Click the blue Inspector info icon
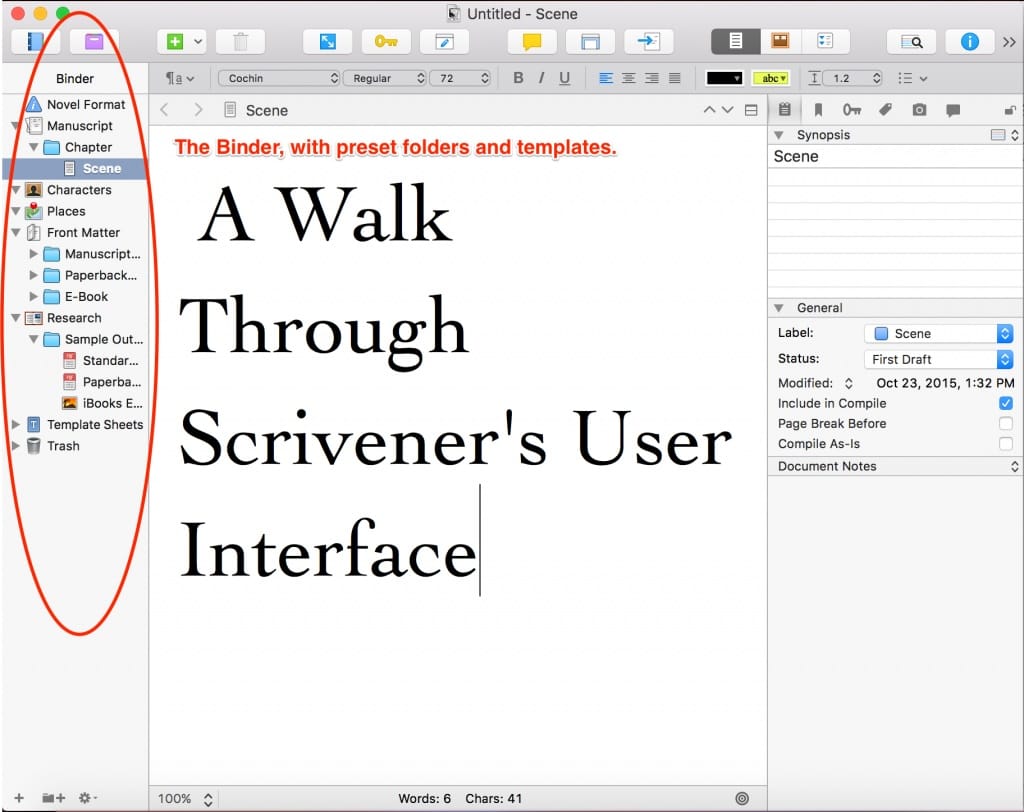The image size is (1024, 812). pyautogui.click(x=971, y=41)
